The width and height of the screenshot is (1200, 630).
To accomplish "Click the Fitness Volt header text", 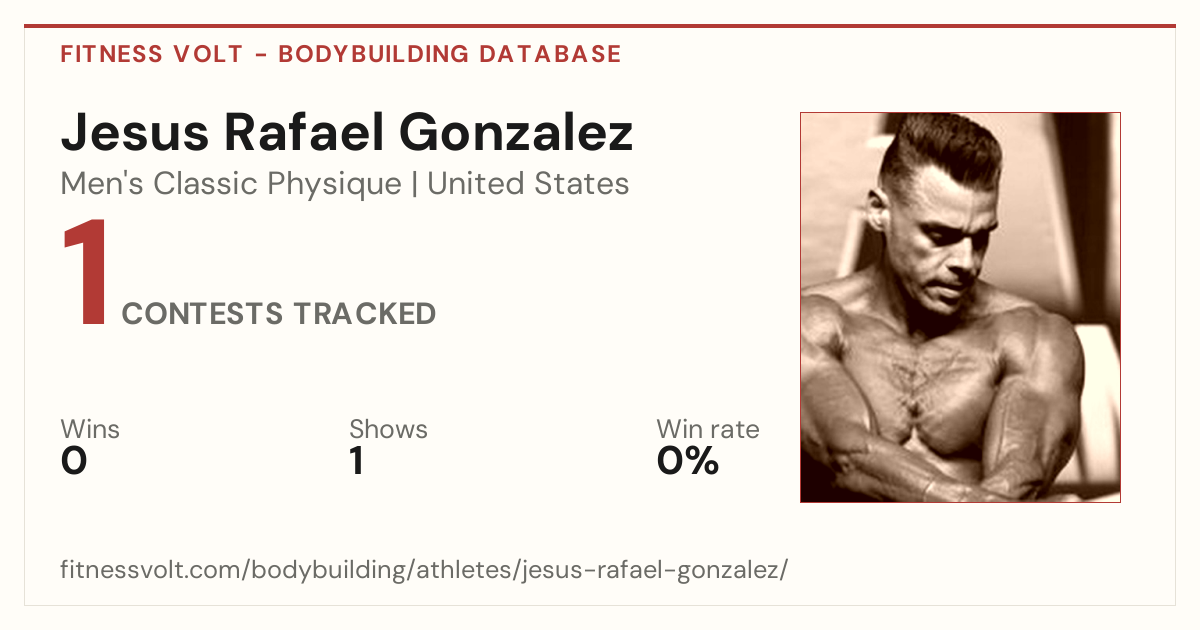I will tap(151, 54).
